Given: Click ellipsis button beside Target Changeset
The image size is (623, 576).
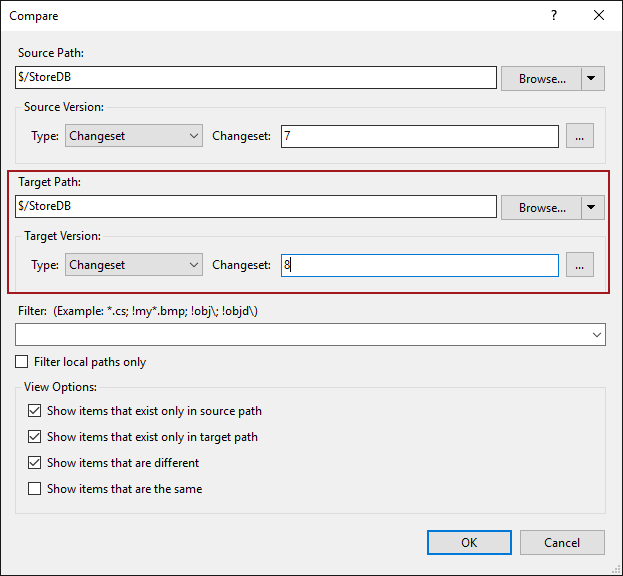Looking at the screenshot, I should pyautogui.click(x=580, y=265).
